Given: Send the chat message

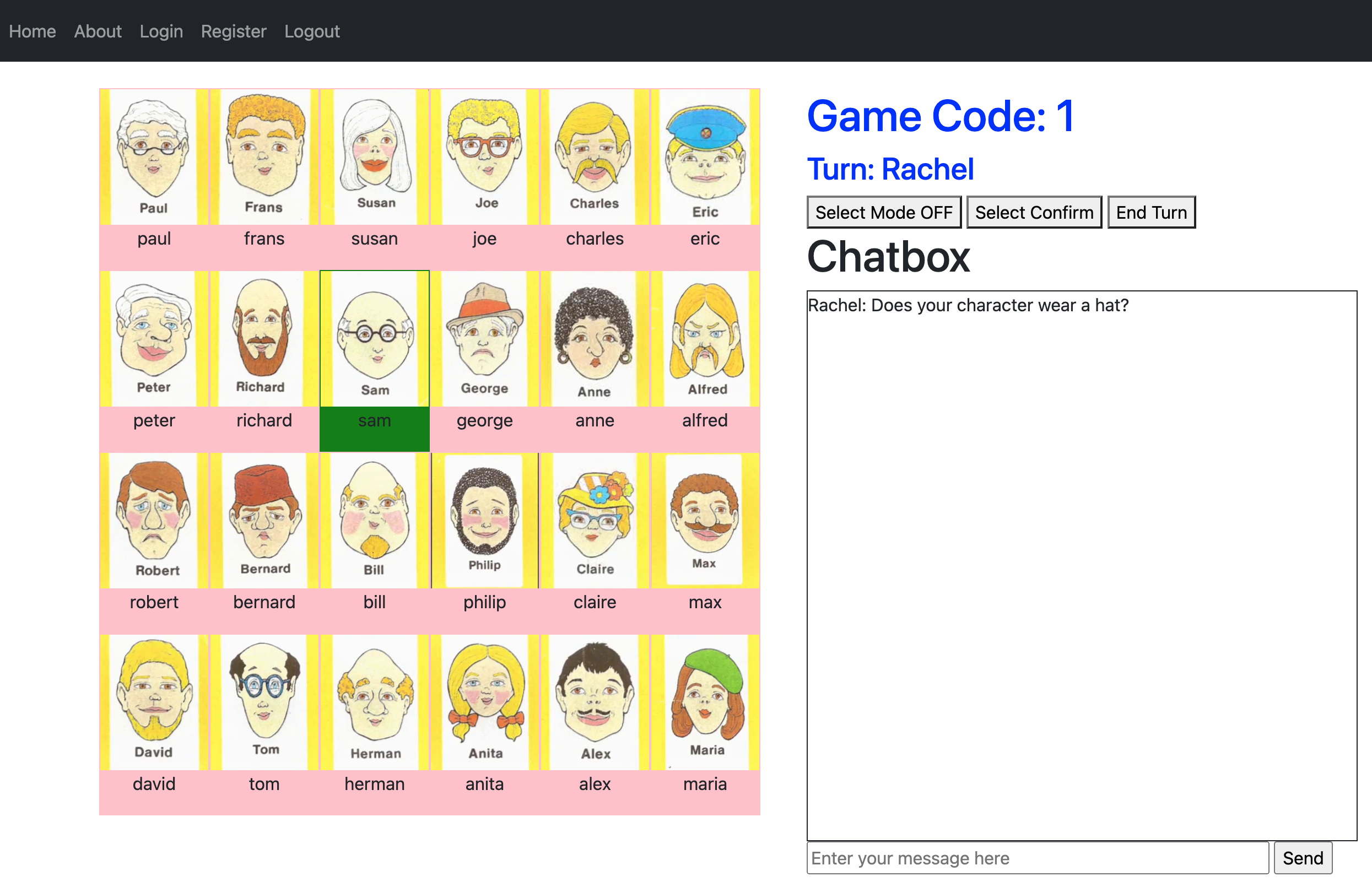Looking at the screenshot, I should pyautogui.click(x=1303, y=858).
